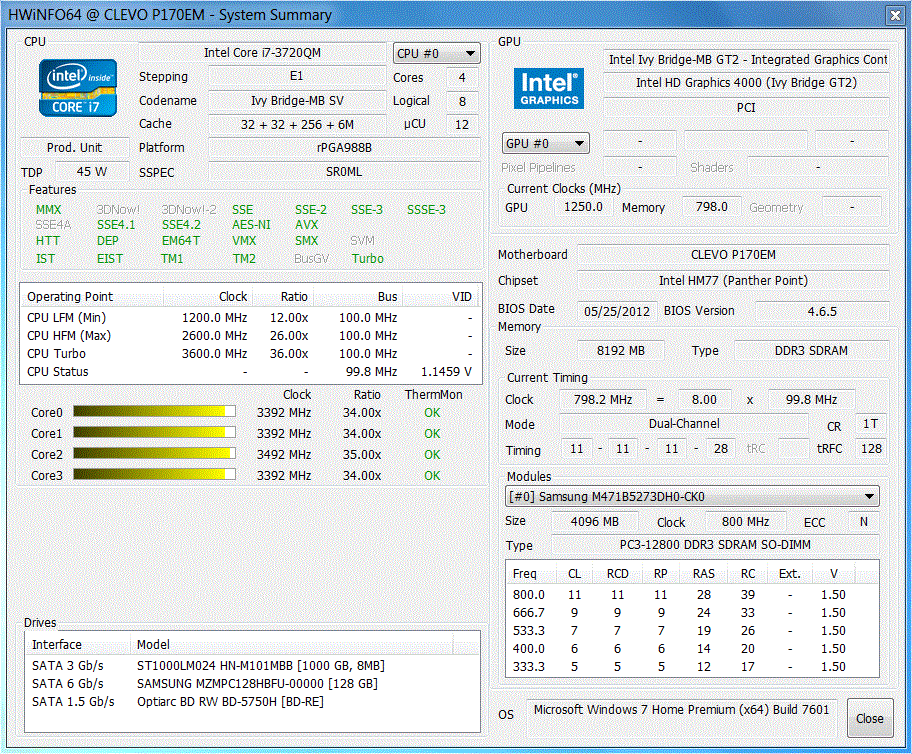Select the 333.3 frequency timing row
912x754 pixels.
(692, 667)
